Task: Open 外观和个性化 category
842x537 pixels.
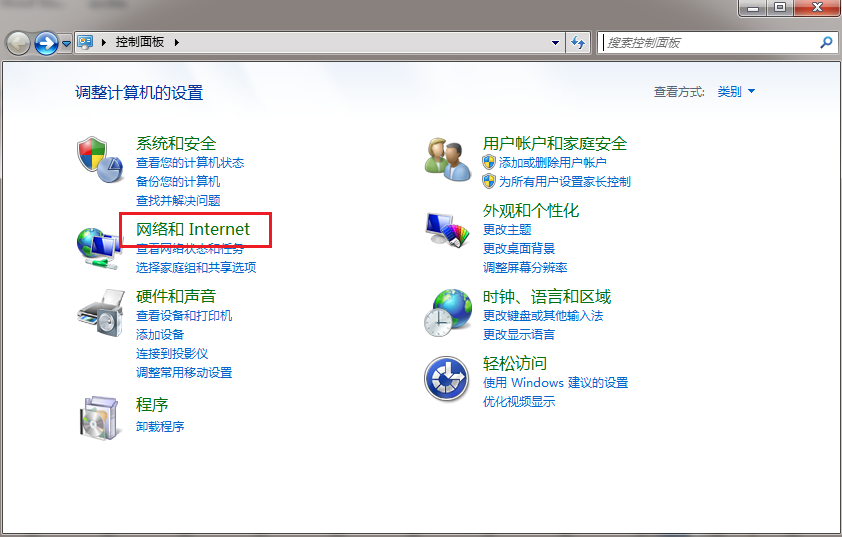Action: (x=531, y=210)
